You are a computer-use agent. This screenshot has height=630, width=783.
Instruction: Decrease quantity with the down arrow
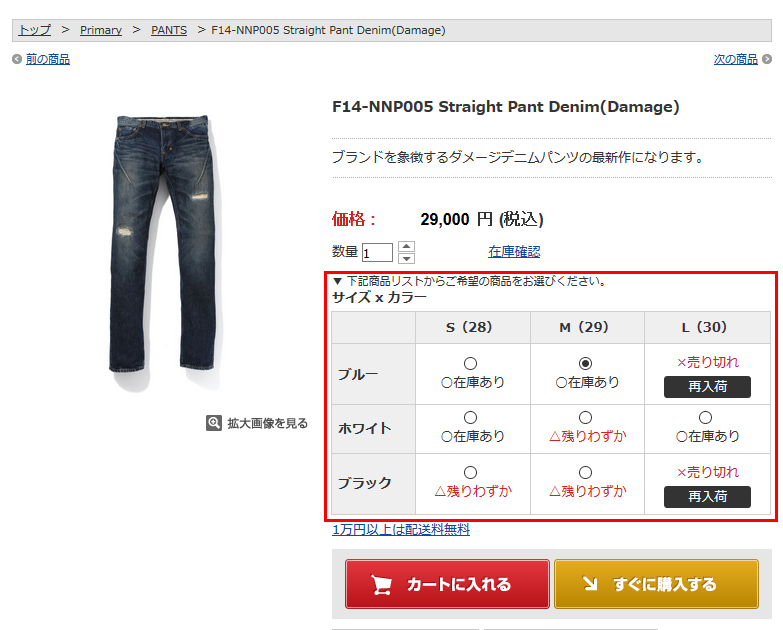(x=406, y=258)
